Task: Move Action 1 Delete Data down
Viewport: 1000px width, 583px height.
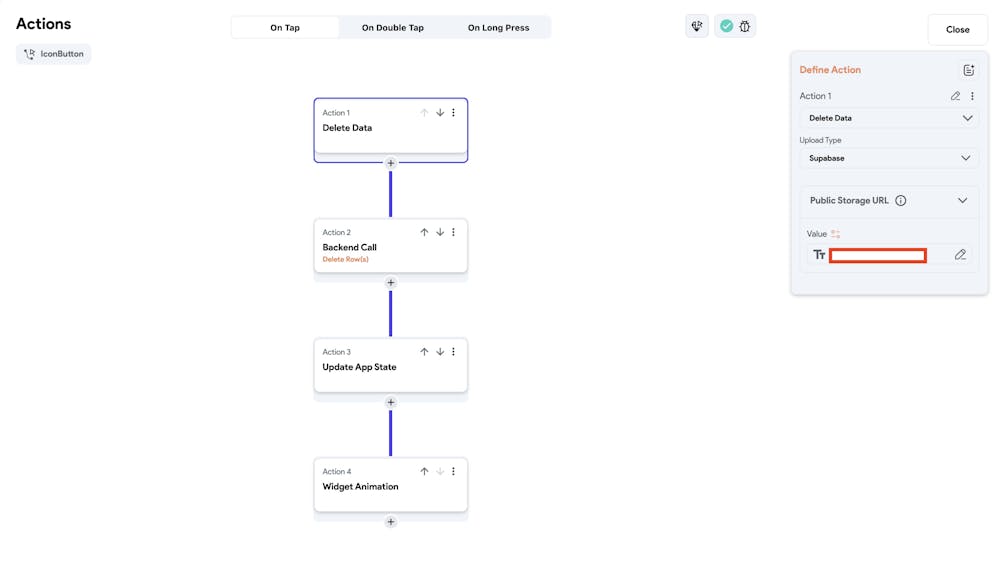Action: [x=440, y=113]
